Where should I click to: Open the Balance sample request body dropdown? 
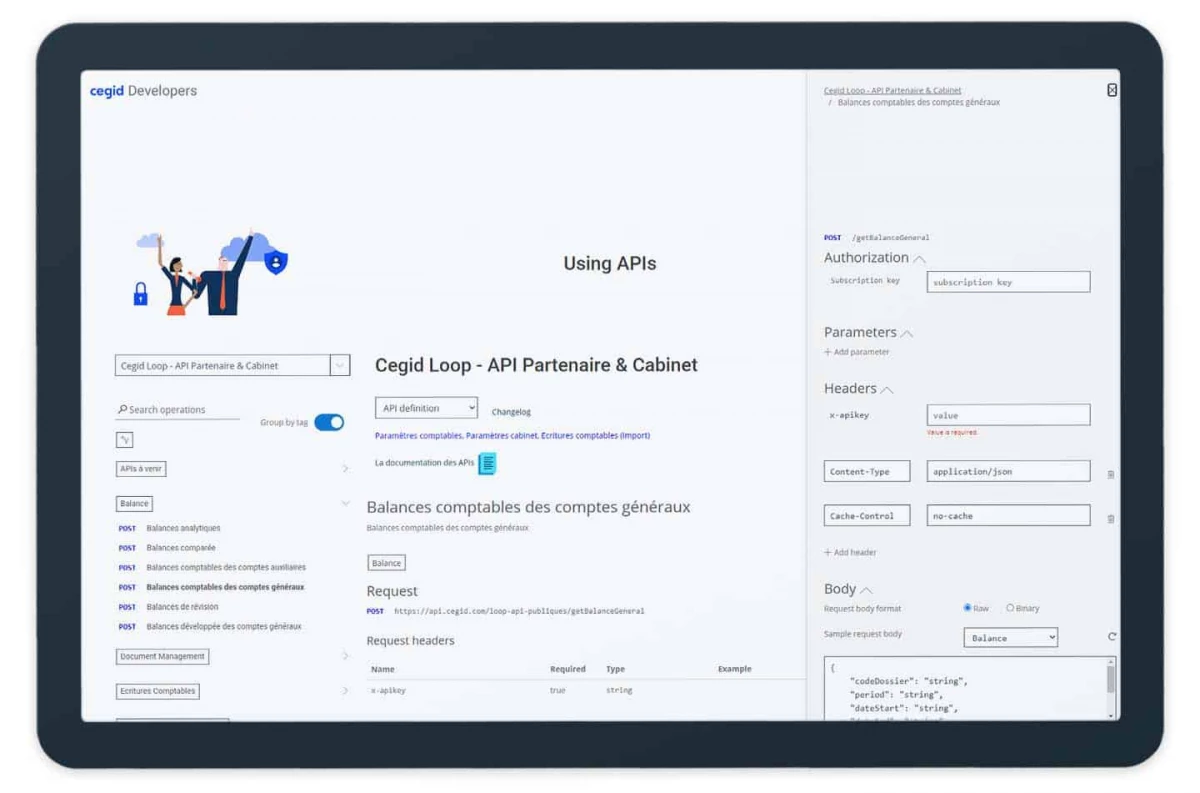(1010, 637)
